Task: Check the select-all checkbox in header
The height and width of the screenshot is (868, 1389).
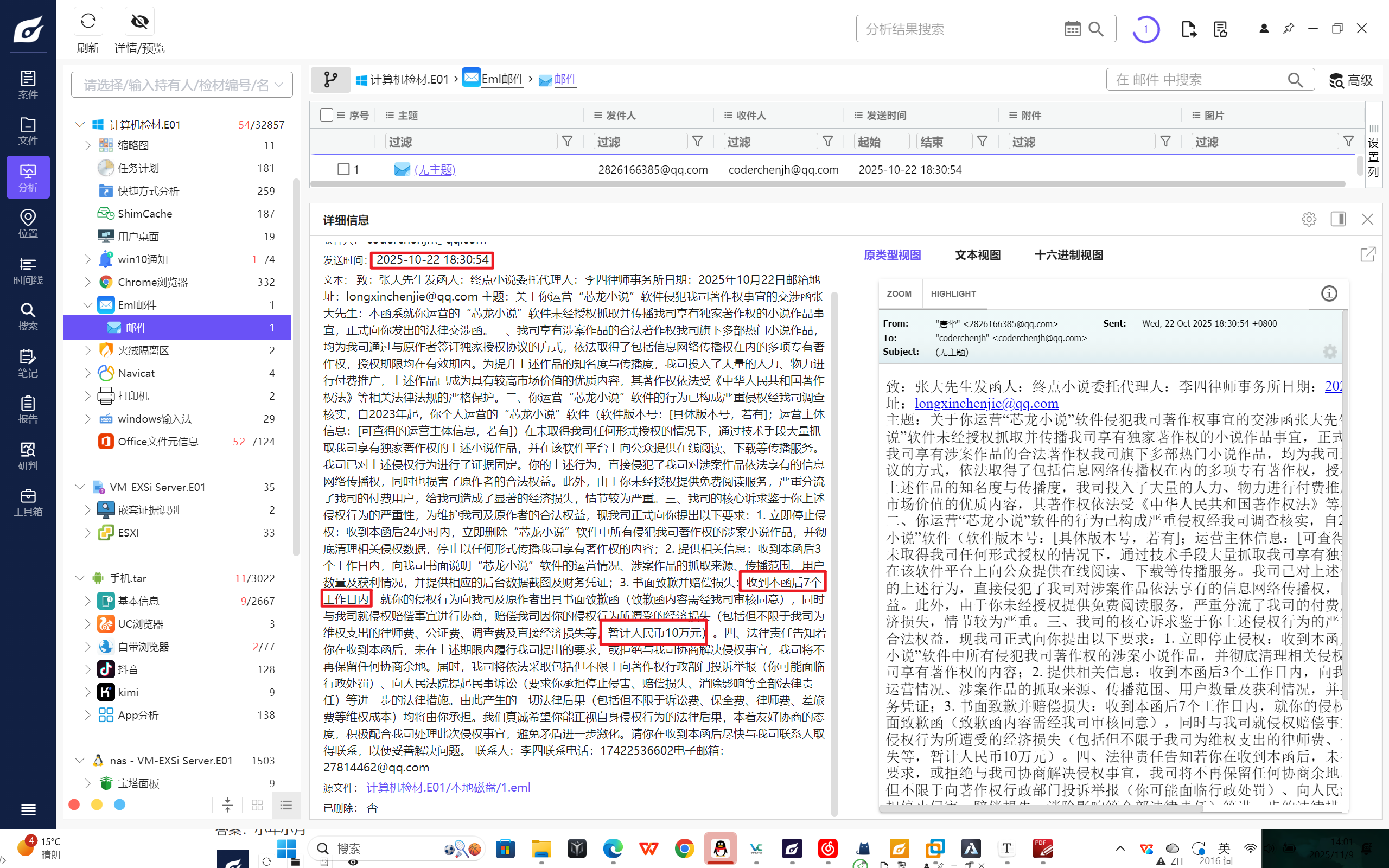Action: click(327, 116)
